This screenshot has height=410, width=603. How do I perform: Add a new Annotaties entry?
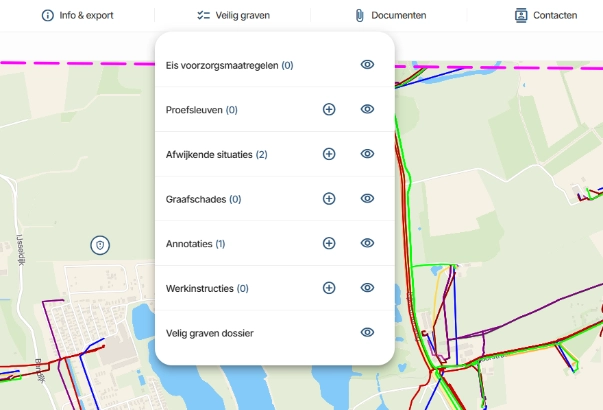[329, 243]
